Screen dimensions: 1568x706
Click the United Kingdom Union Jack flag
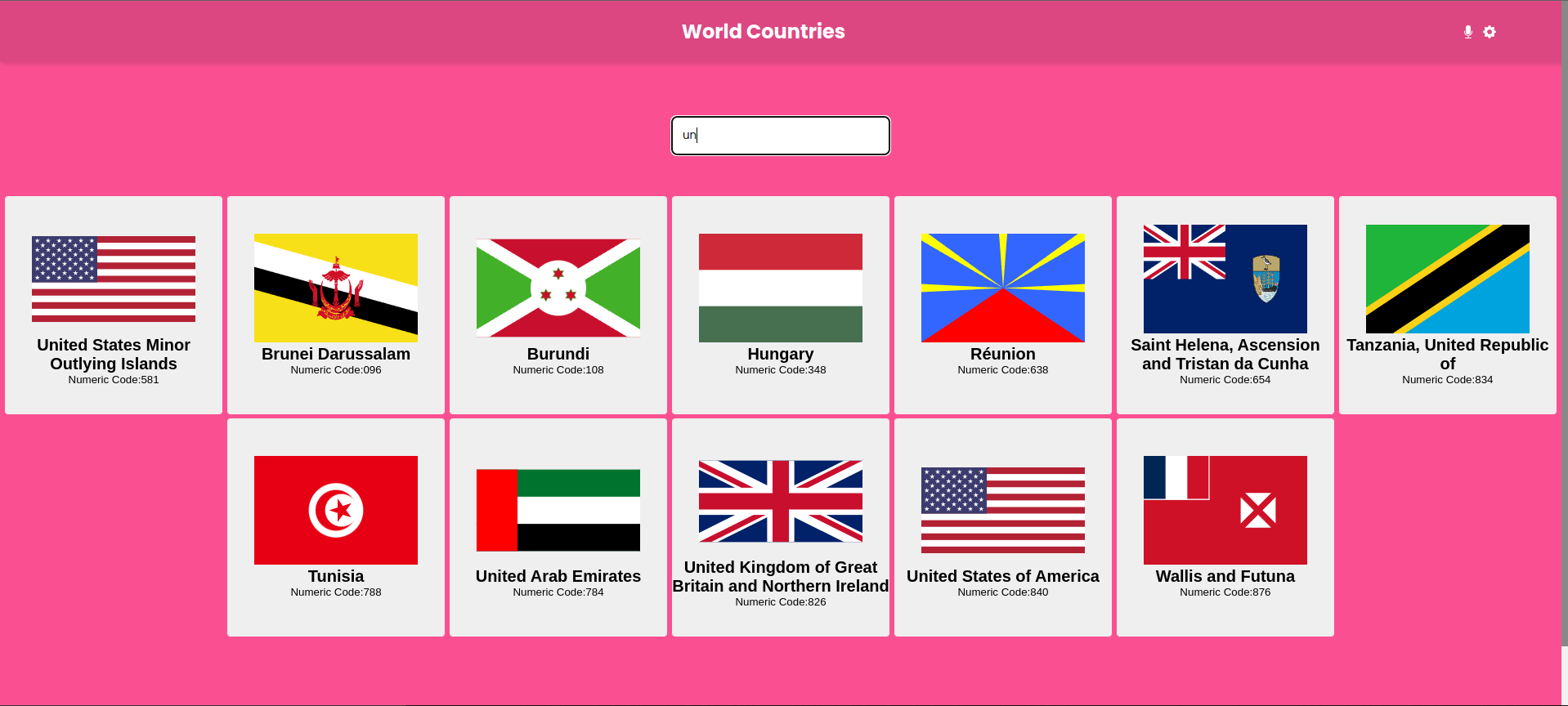[781, 501]
